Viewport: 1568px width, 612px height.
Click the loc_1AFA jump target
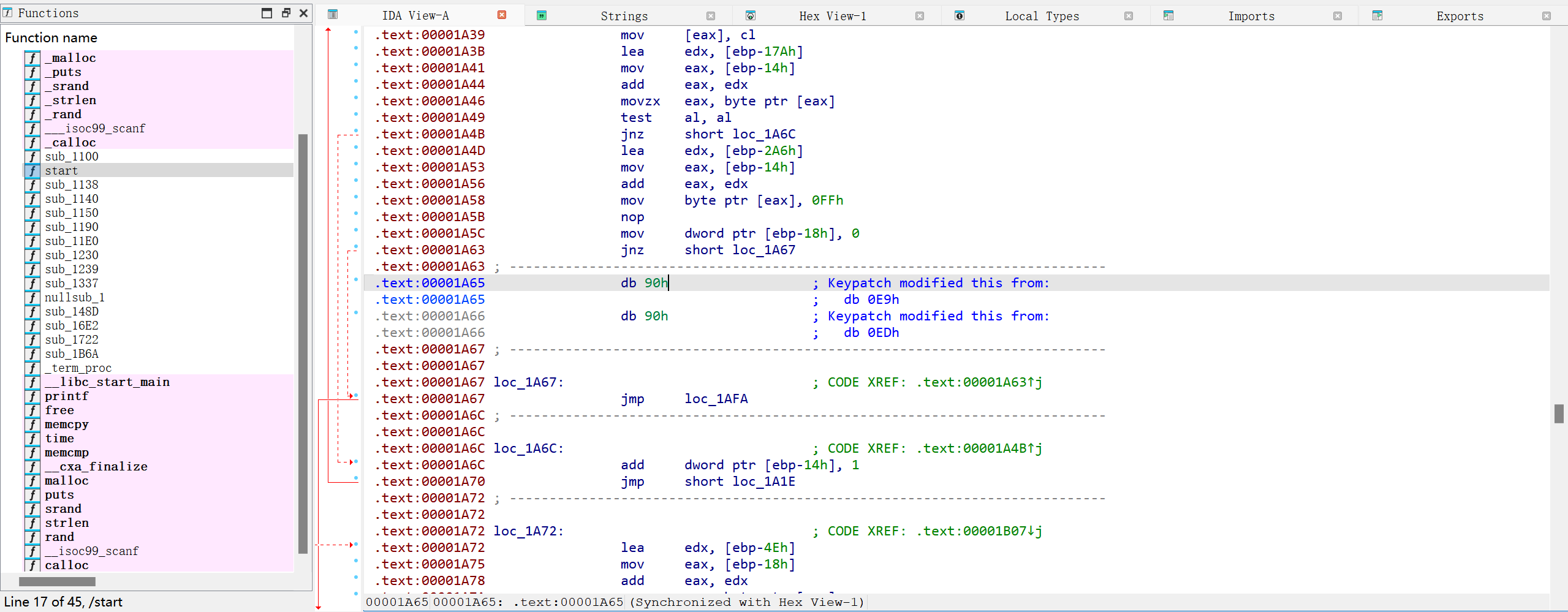tap(716, 399)
